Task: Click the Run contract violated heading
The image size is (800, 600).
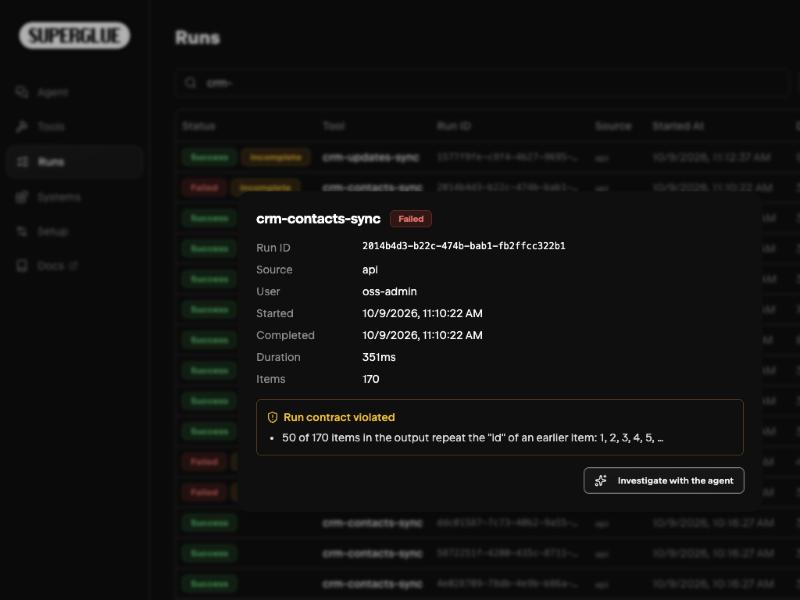Action: point(339,417)
